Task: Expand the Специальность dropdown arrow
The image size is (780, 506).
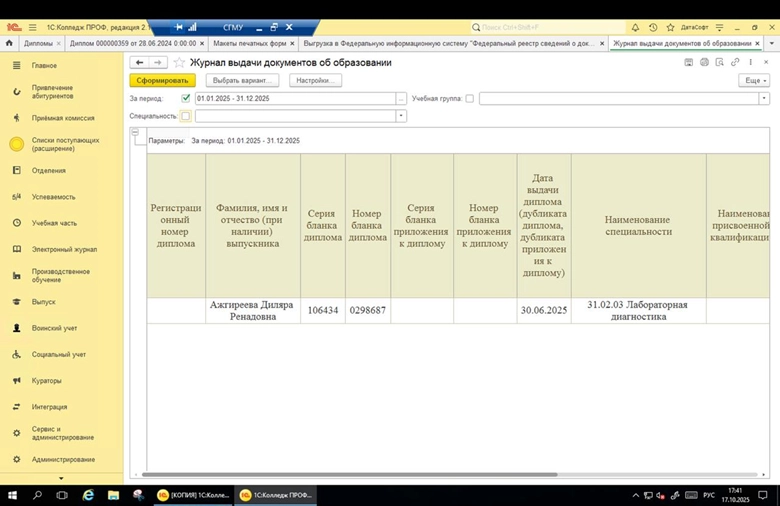Action: [x=401, y=116]
